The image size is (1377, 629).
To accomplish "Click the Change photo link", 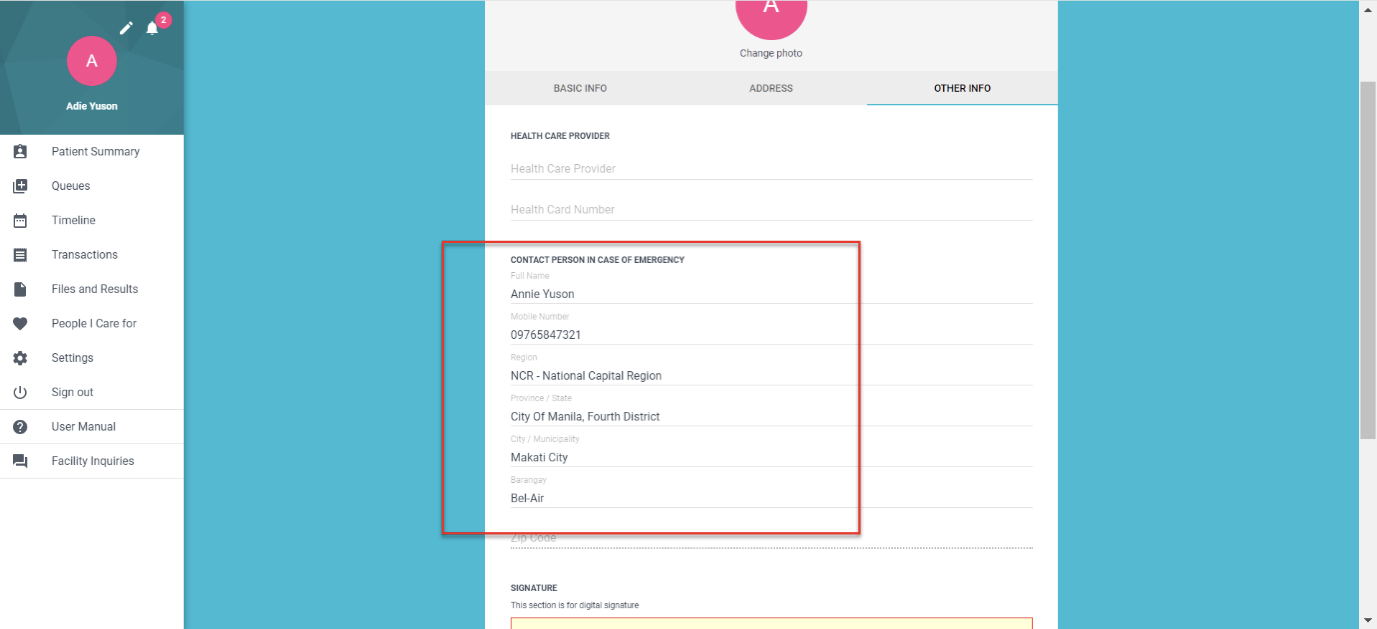I will (771, 54).
